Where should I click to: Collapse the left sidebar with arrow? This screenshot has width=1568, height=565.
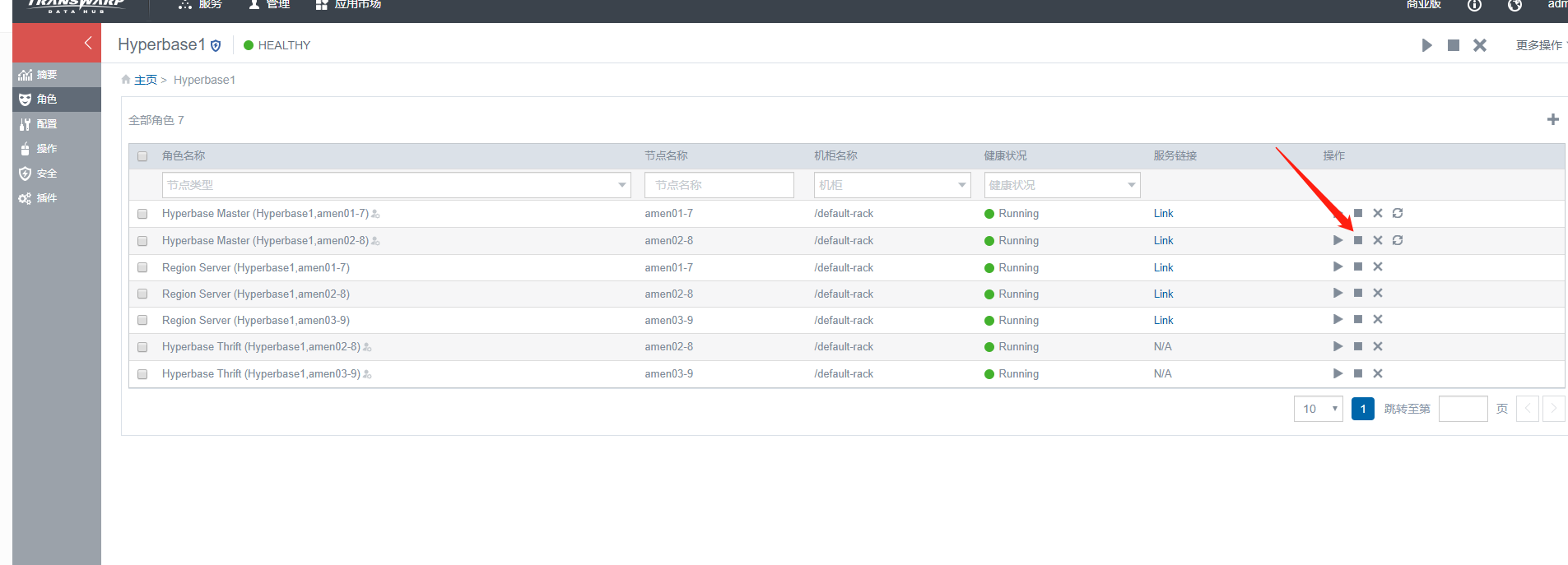point(87,43)
